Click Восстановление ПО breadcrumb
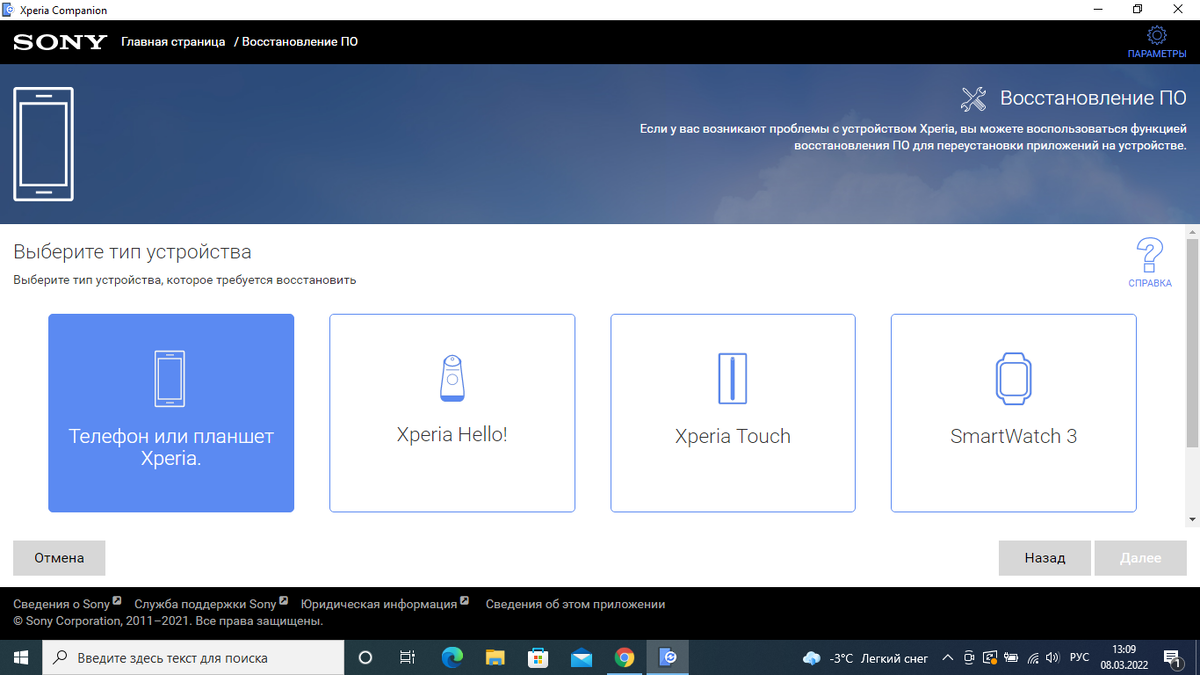The height and width of the screenshot is (675, 1200). pyautogui.click(x=300, y=42)
